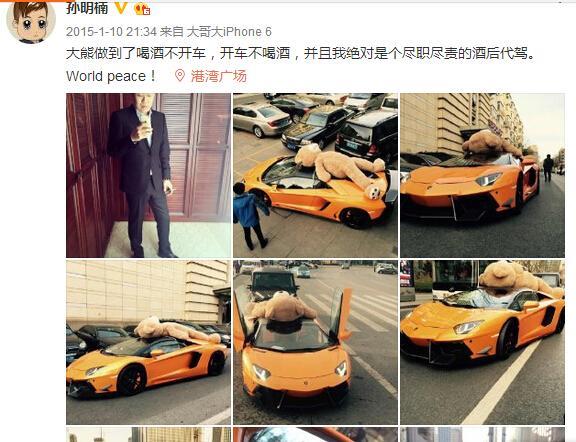This screenshot has width=576, height=442.
Task: Open middle-right photo of bear on car roof
Action: 482,342
